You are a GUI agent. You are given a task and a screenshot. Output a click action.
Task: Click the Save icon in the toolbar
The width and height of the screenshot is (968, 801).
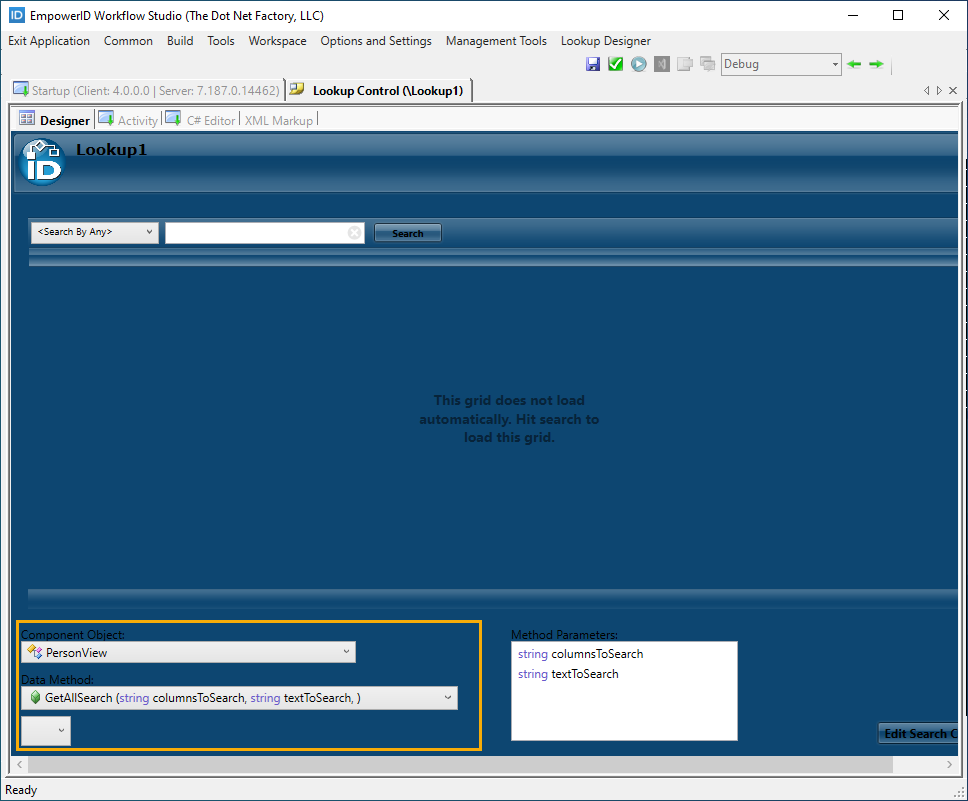592,63
